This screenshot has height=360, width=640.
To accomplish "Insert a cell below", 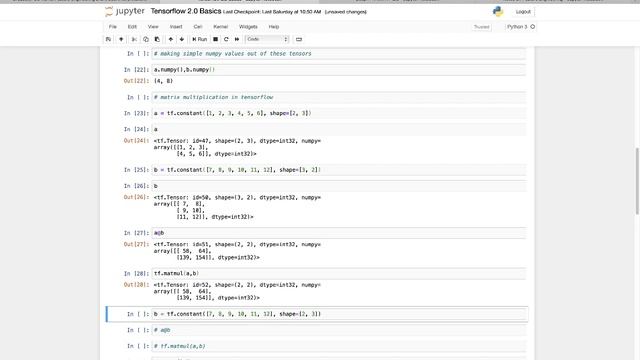I will [x=121, y=39].
